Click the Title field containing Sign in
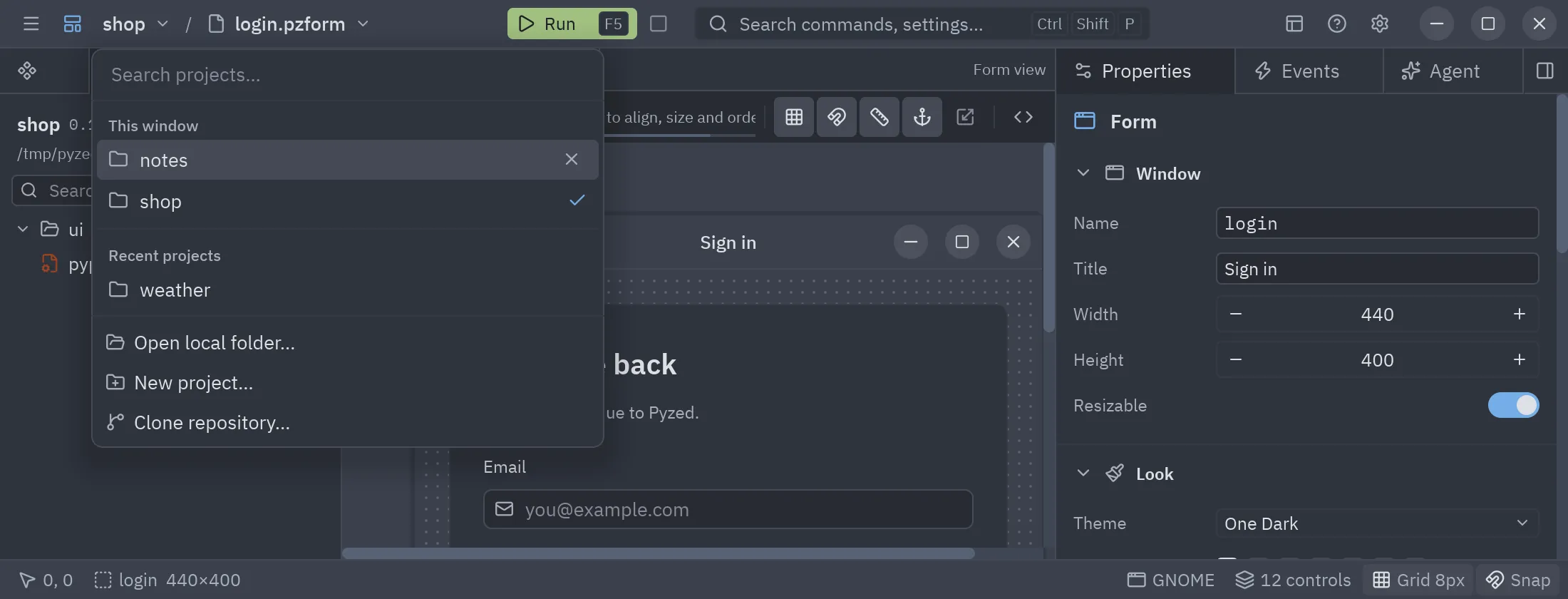Screen dimensions: 1568x599 click(1377, 269)
